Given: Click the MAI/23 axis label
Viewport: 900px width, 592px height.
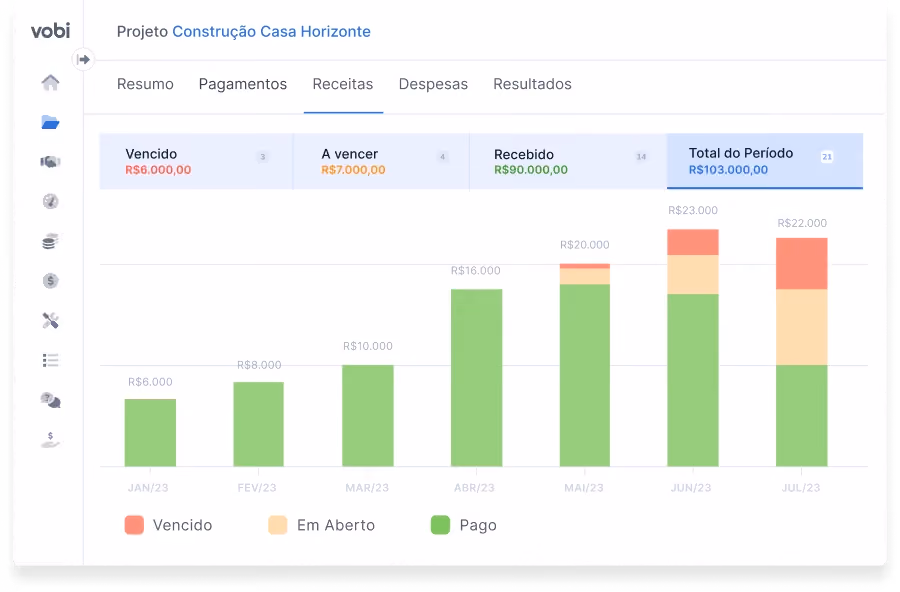Looking at the screenshot, I should click(584, 487).
